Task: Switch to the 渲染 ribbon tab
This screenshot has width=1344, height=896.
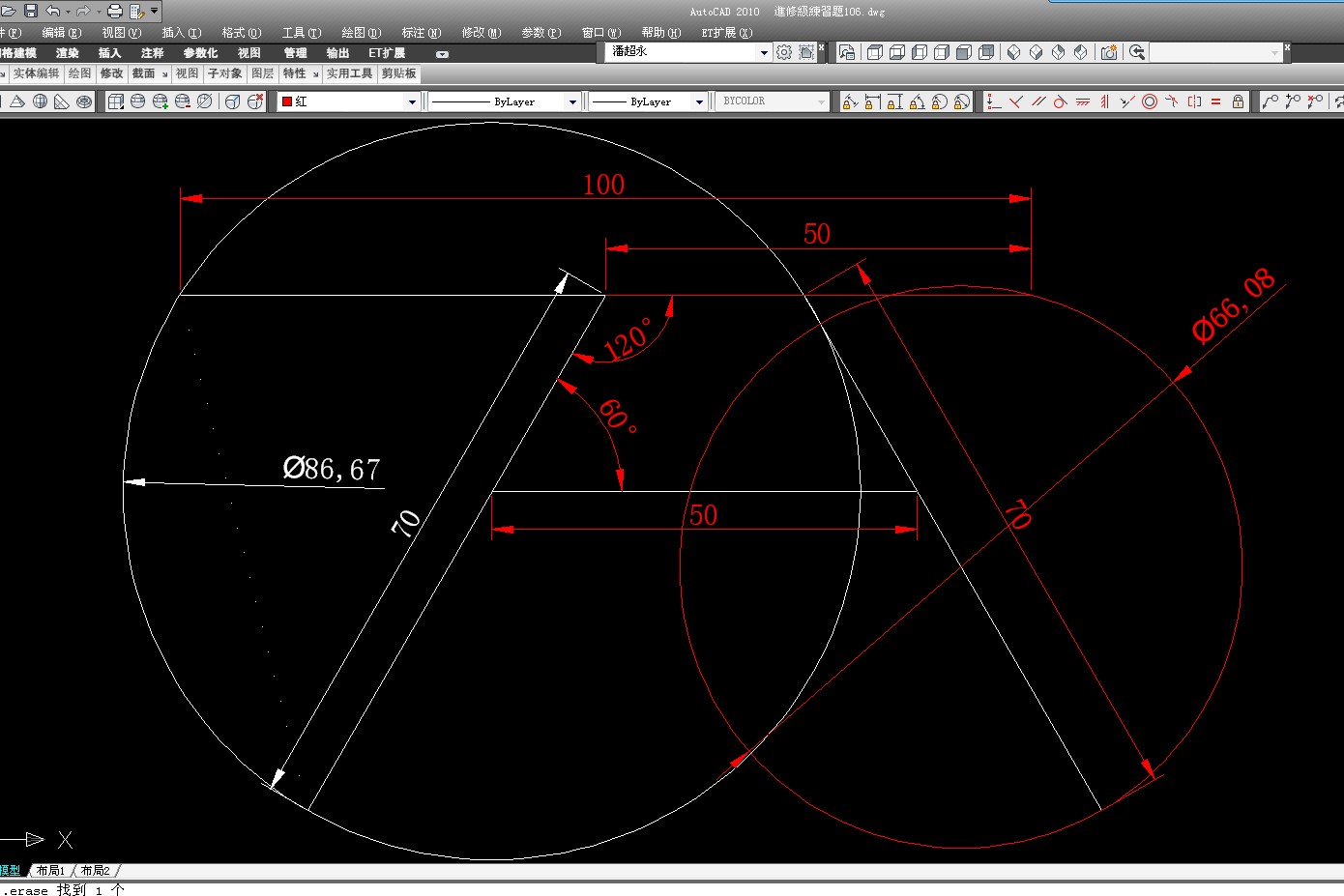Action: pos(68,53)
